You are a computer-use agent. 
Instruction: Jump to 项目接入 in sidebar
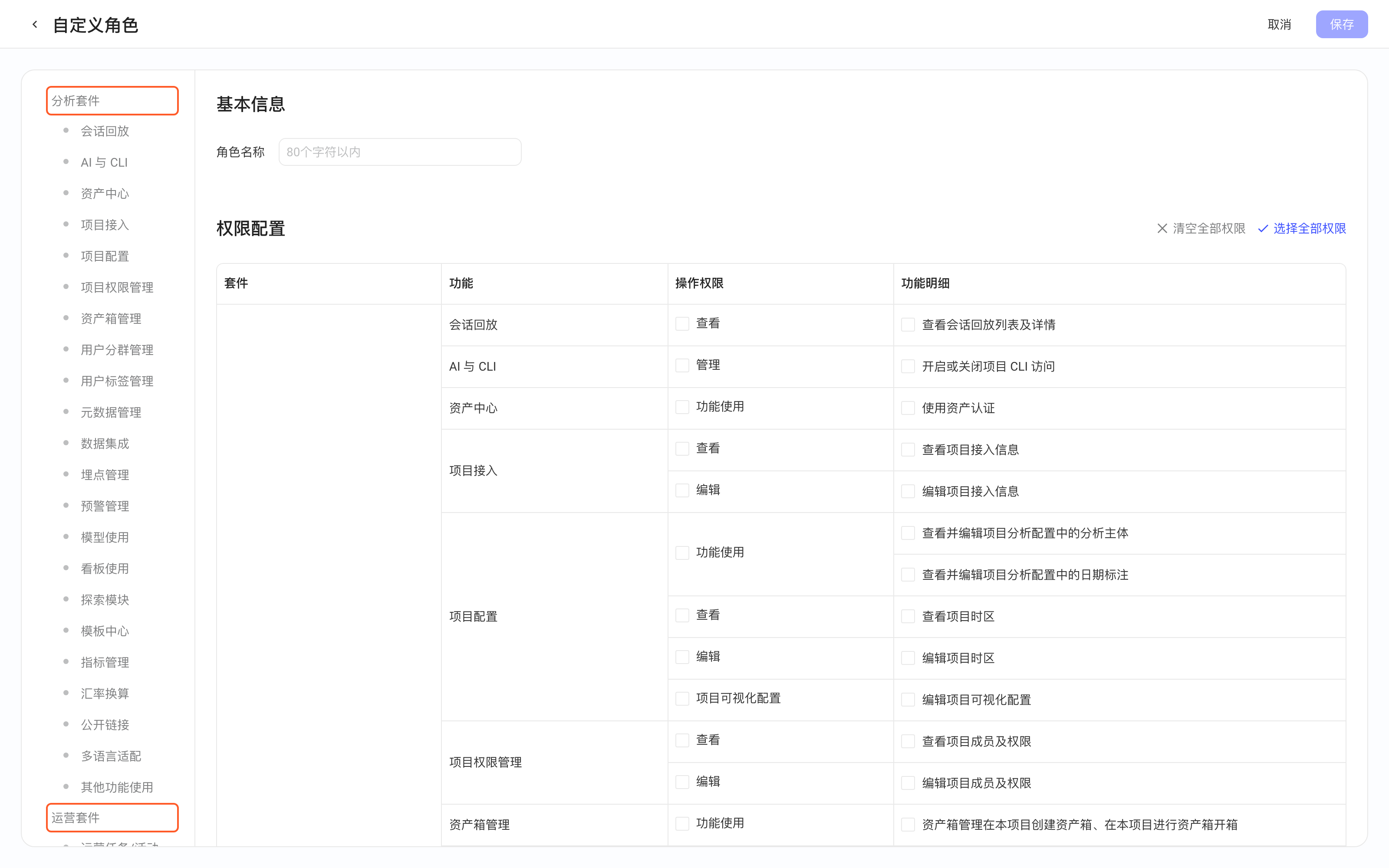tap(105, 225)
